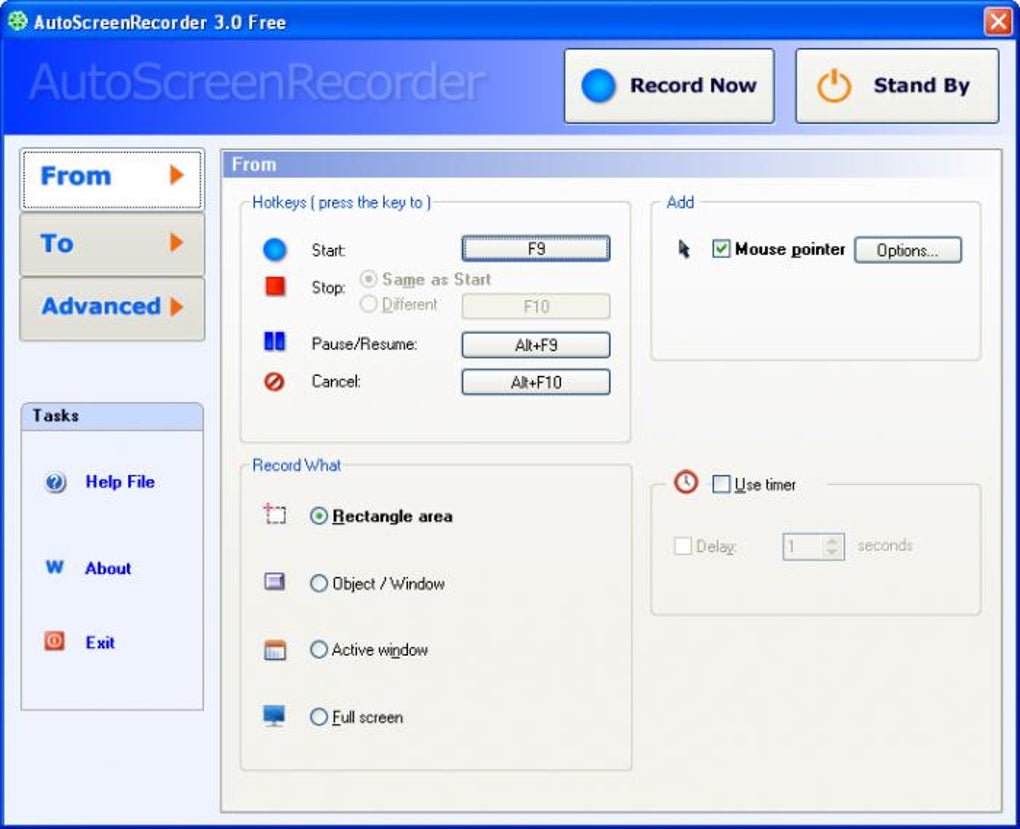The height and width of the screenshot is (829, 1020).
Task: Click the Alt+F9 Pause/Resume hotkey button
Action: tap(536, 345)
